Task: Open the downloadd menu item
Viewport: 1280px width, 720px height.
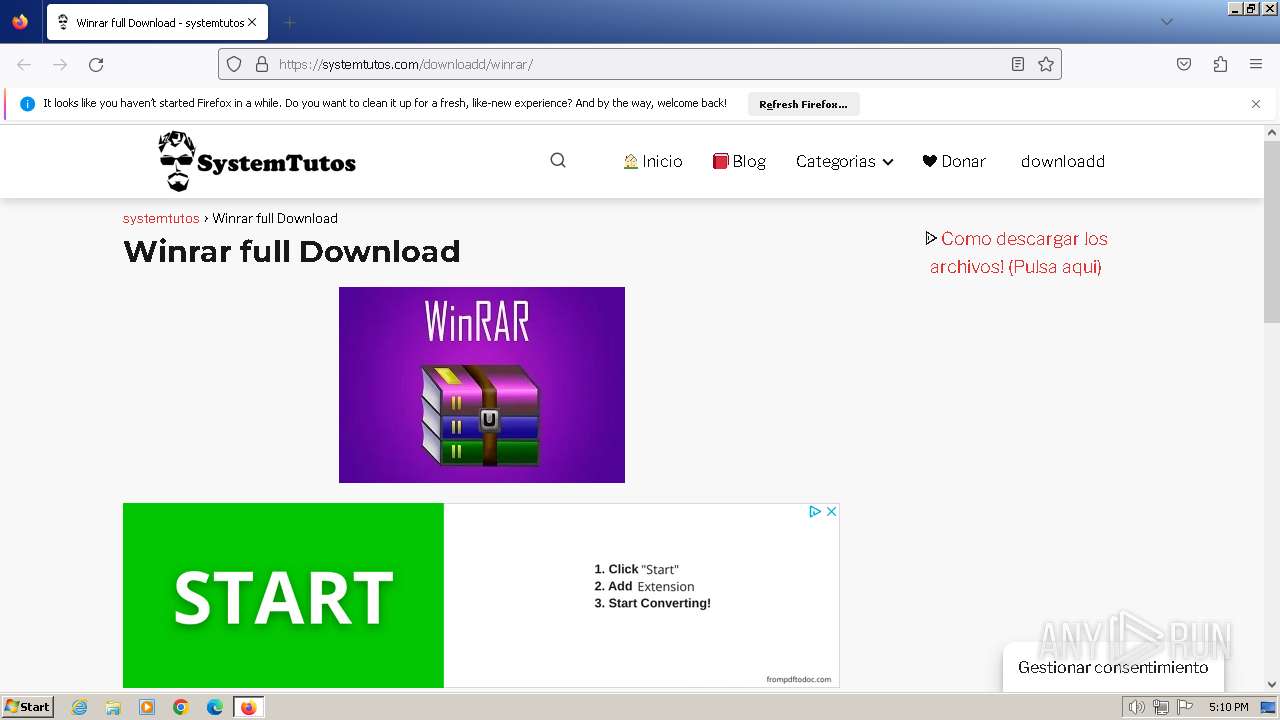Action: [1063, 161]
